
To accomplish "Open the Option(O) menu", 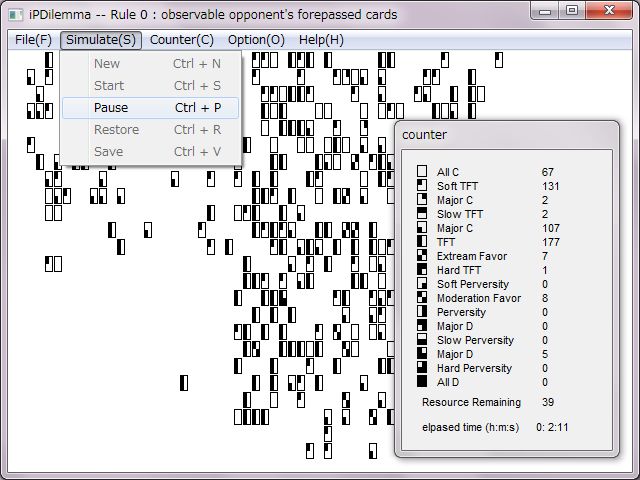I will coord(256,40).
